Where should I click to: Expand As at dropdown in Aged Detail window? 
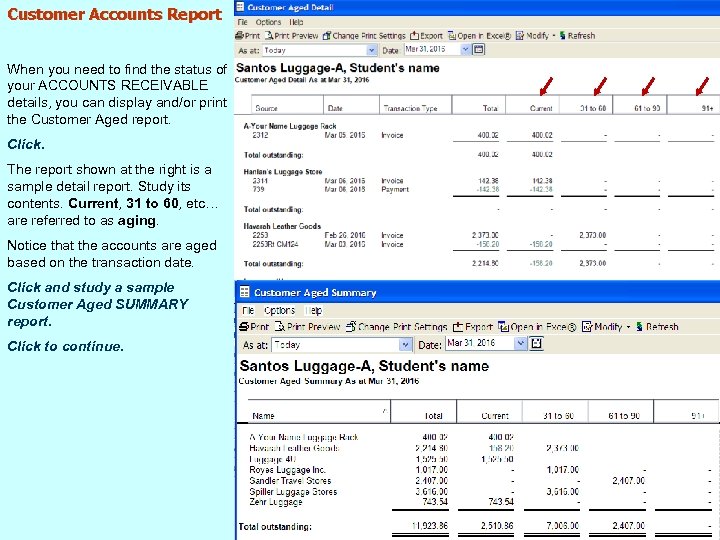point(371,50)
